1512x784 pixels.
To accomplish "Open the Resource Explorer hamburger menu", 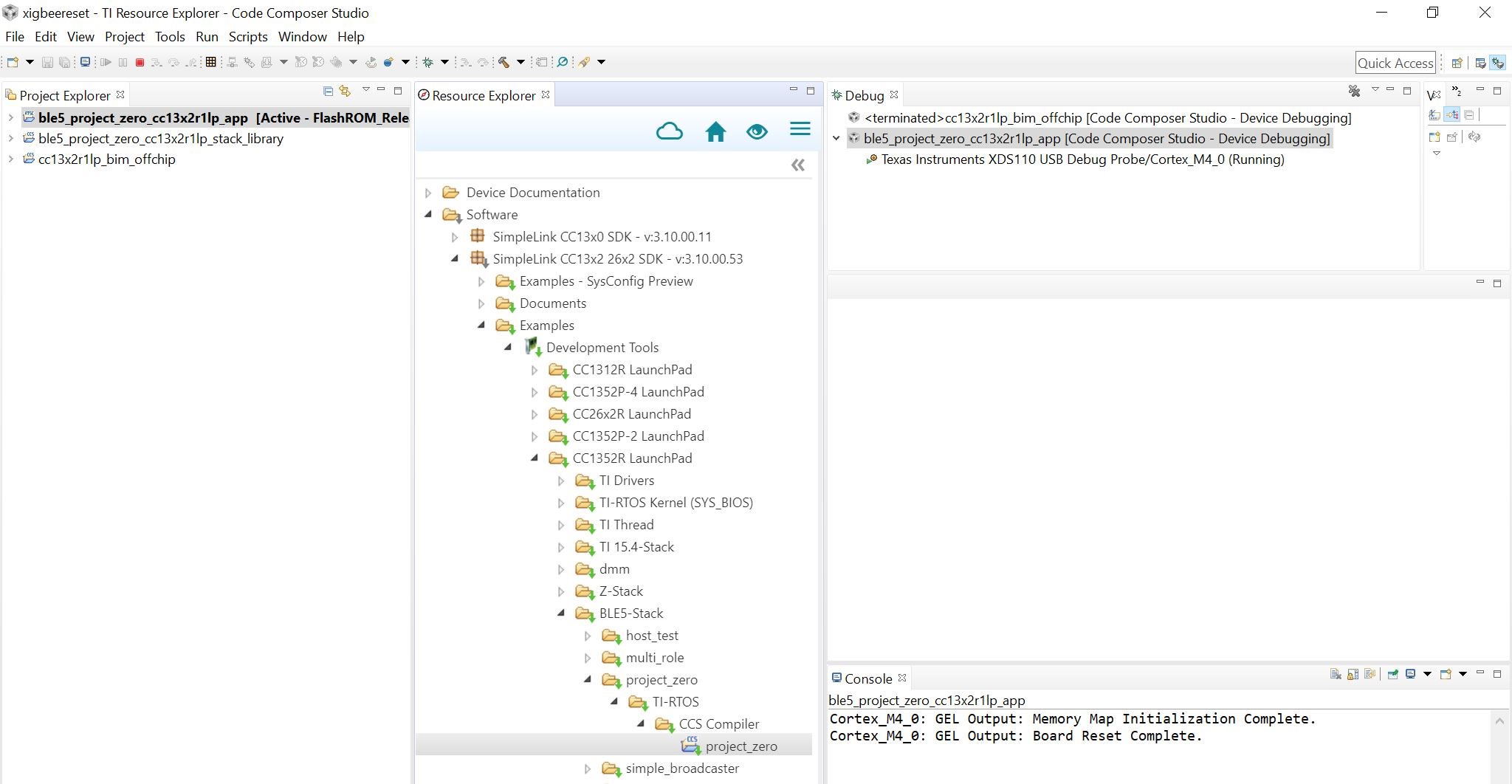I will 800,129.
